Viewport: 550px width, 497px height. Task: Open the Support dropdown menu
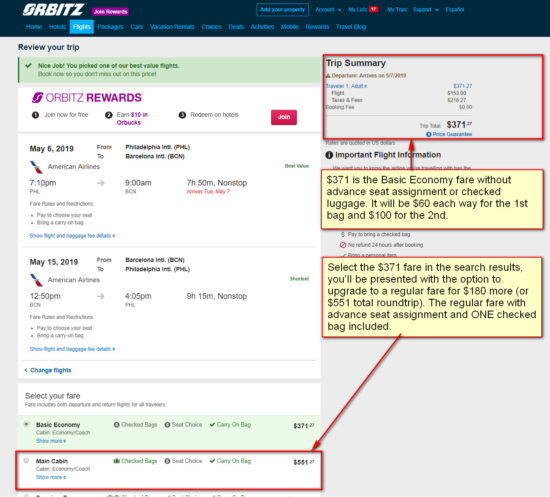pyautogui.click(x=426, y=9)
